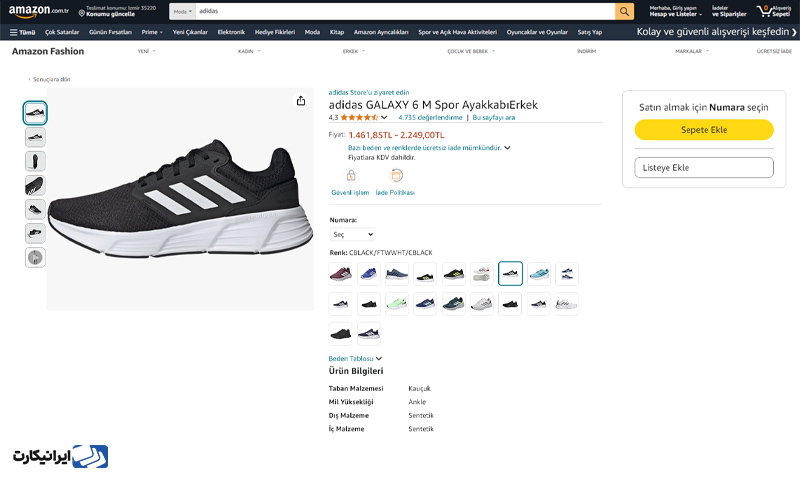Click the Sepete Ekle button
This screenshot has height=477, width=800.
704,130
